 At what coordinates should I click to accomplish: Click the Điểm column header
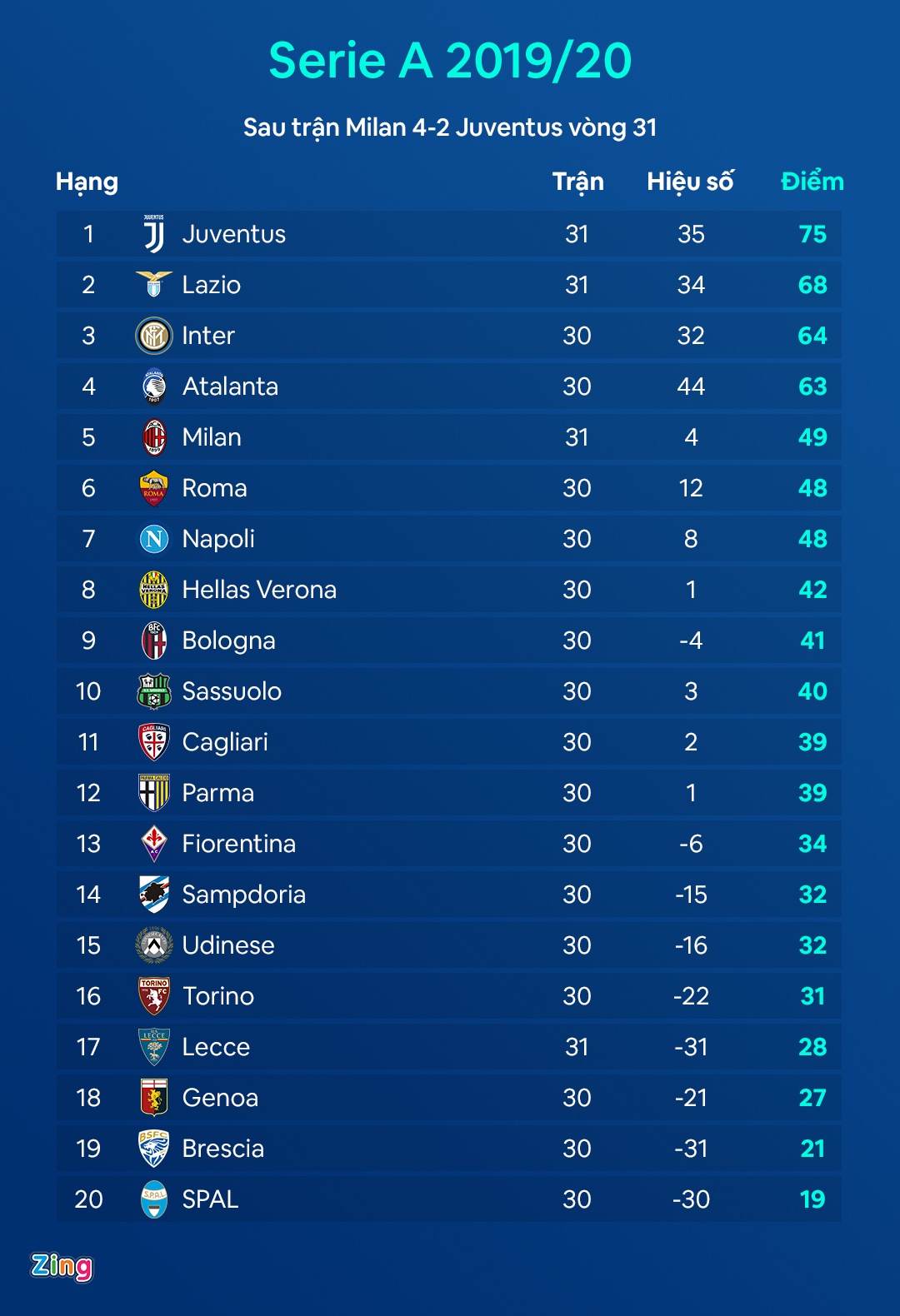(812, 182)
